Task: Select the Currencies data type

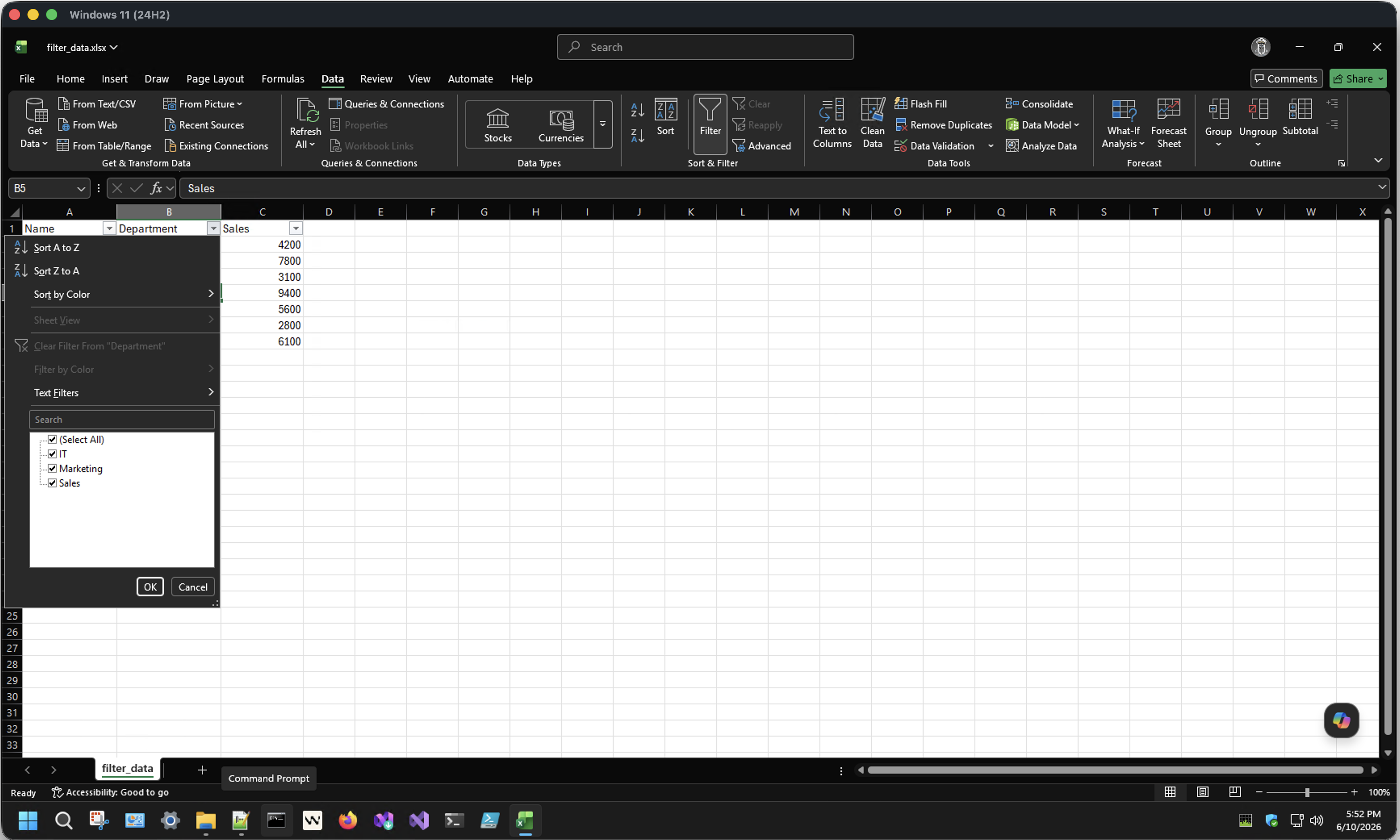Action: tap(561, 125)
